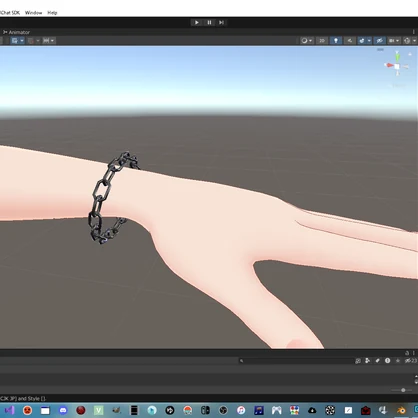Pause the editor with the Pause button
The image size is (418, 418).
coord(209,22)
